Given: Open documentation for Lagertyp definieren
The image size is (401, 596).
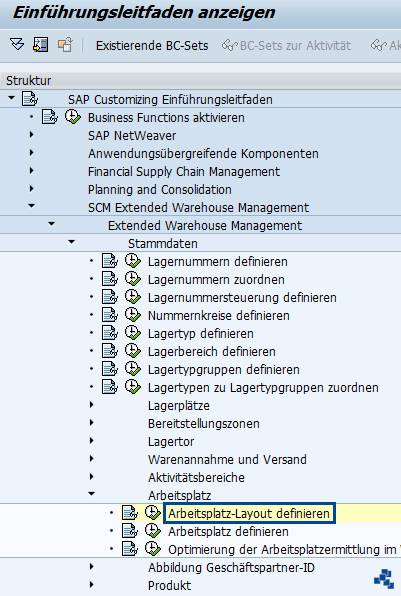Looking at the screenshot, I should (x=110, y=333).
